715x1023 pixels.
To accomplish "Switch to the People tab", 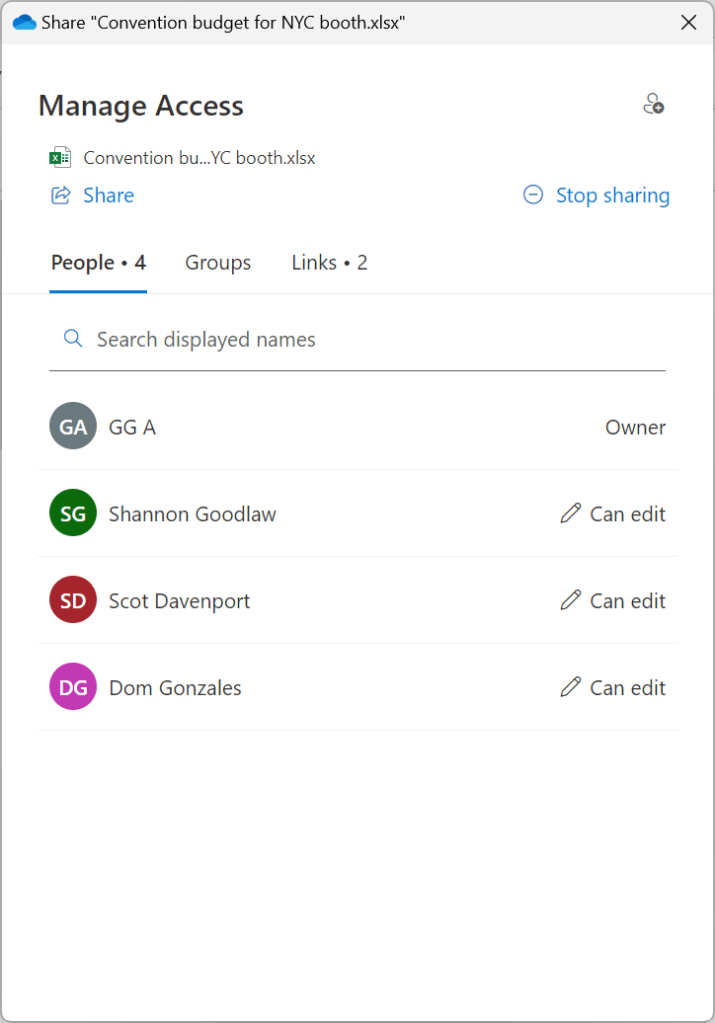I will 99,263.
